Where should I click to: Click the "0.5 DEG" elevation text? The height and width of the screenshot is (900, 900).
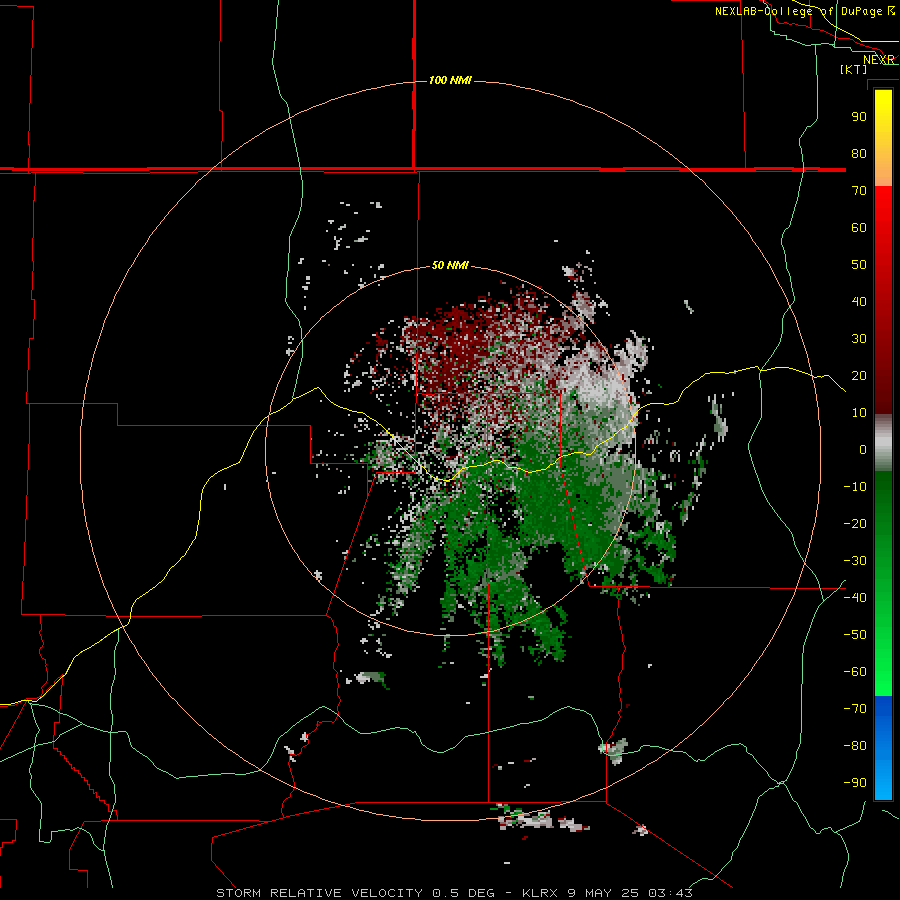click(463, 893)
